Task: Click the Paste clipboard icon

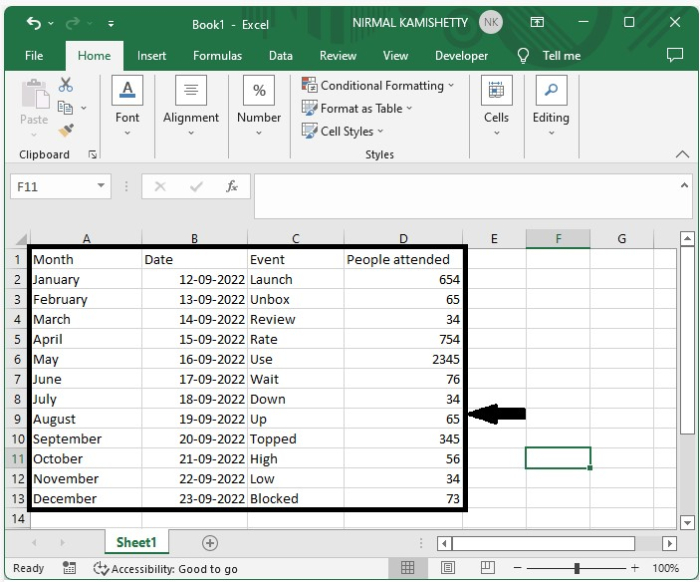Action: coord(35,94)
